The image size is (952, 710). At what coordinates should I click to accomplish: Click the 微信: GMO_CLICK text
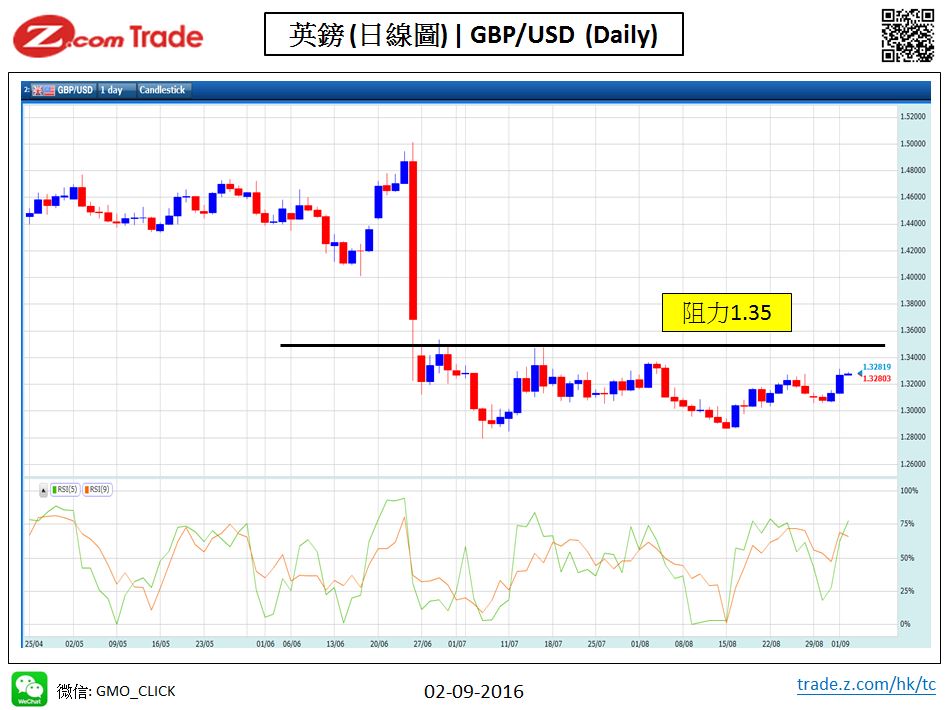(116, 691)
